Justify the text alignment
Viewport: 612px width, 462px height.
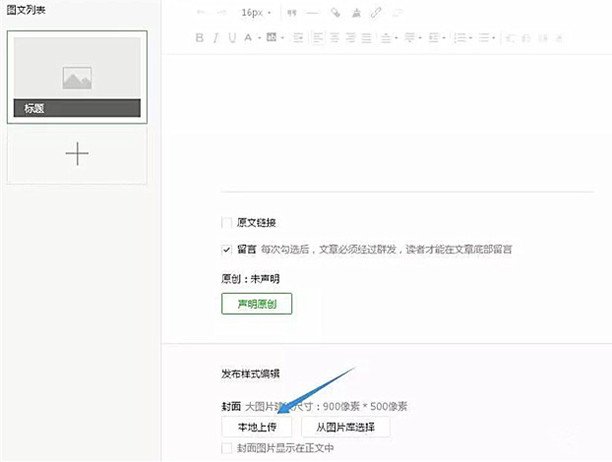(x=366, y=38)
